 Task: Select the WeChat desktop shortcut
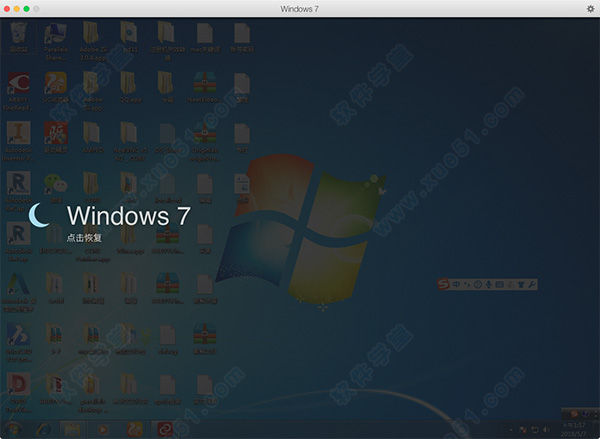click(x=56, y=188)
